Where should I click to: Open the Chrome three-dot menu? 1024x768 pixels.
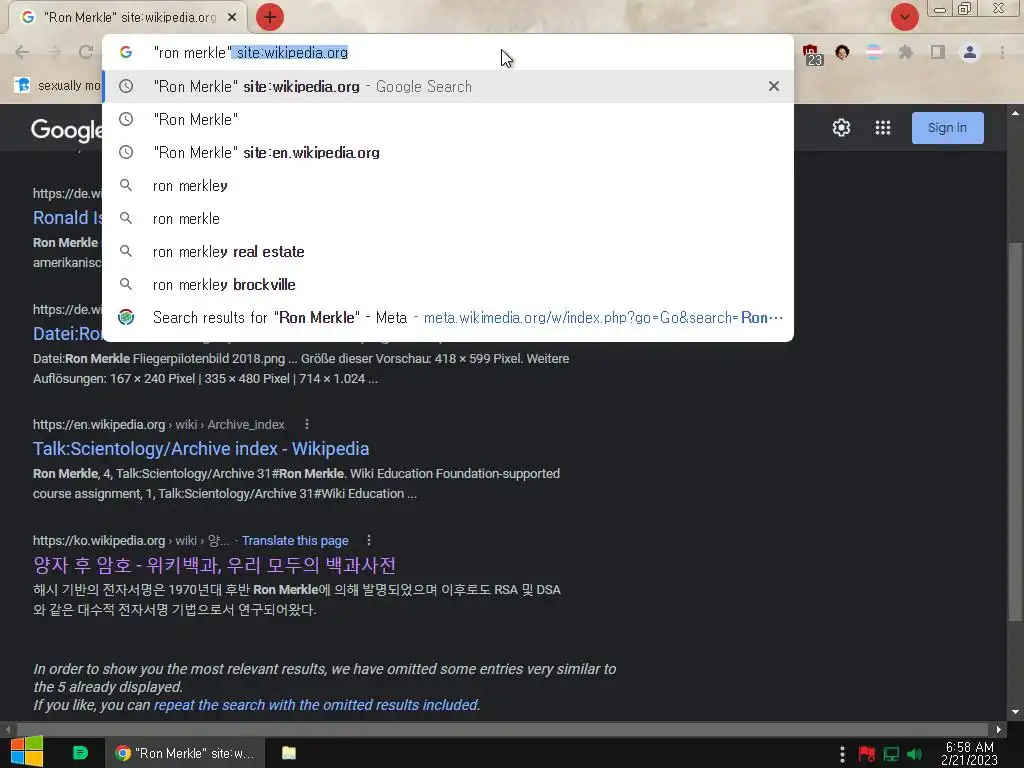(x=1002, y=52)
